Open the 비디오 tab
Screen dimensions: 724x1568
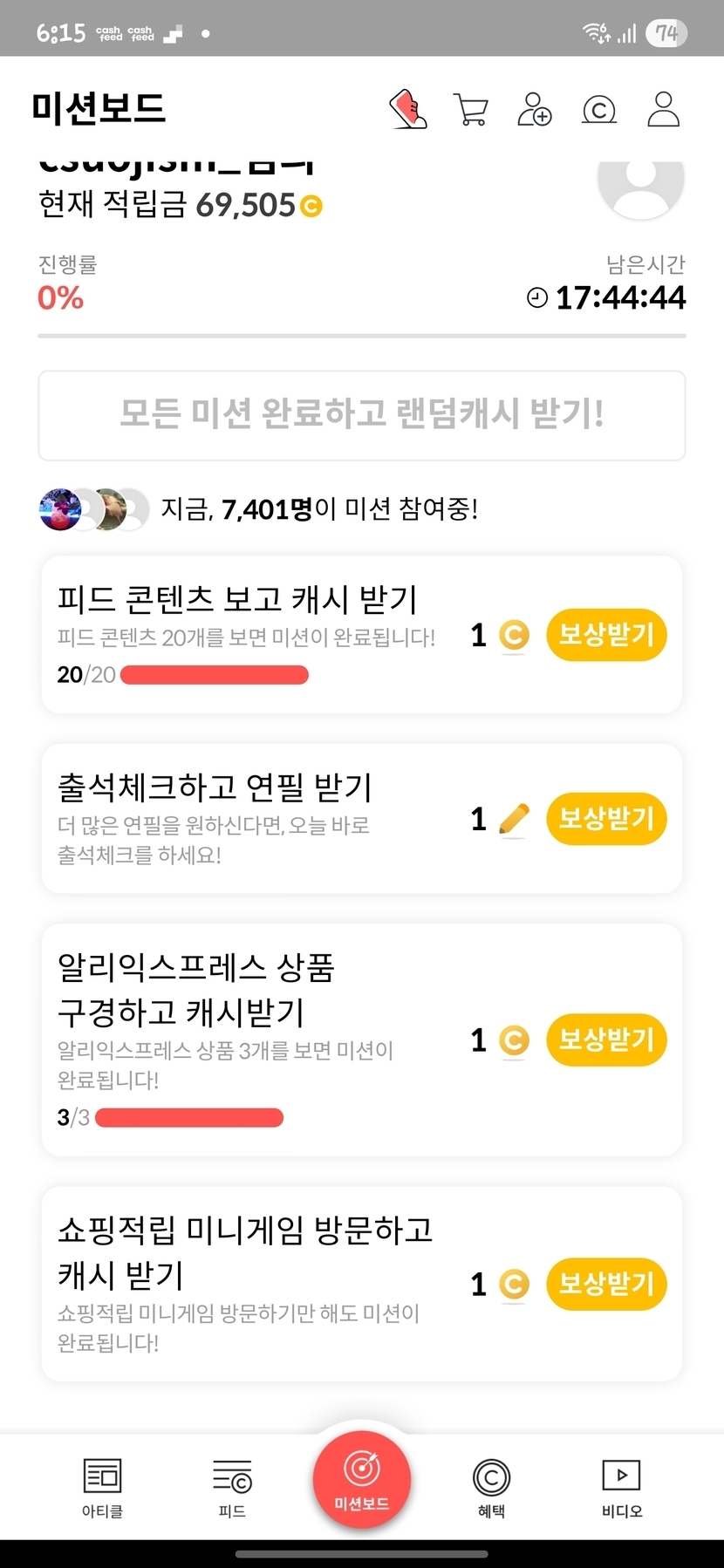coord(621,1487)
